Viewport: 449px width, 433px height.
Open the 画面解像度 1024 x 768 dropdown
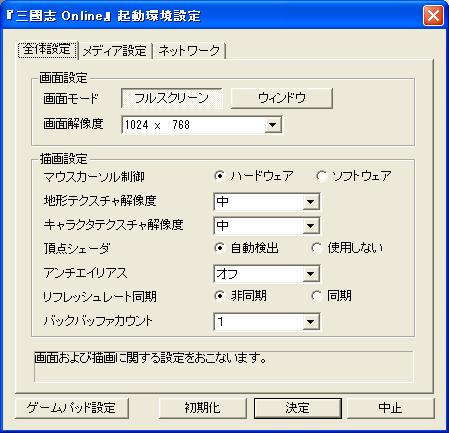[x=202, y=125]
